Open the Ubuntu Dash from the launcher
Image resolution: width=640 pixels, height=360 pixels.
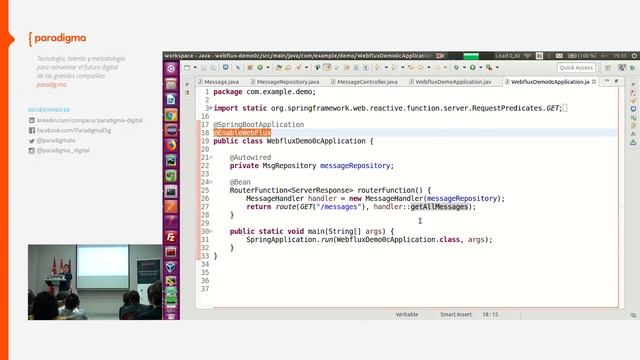[x=171, y=69]
